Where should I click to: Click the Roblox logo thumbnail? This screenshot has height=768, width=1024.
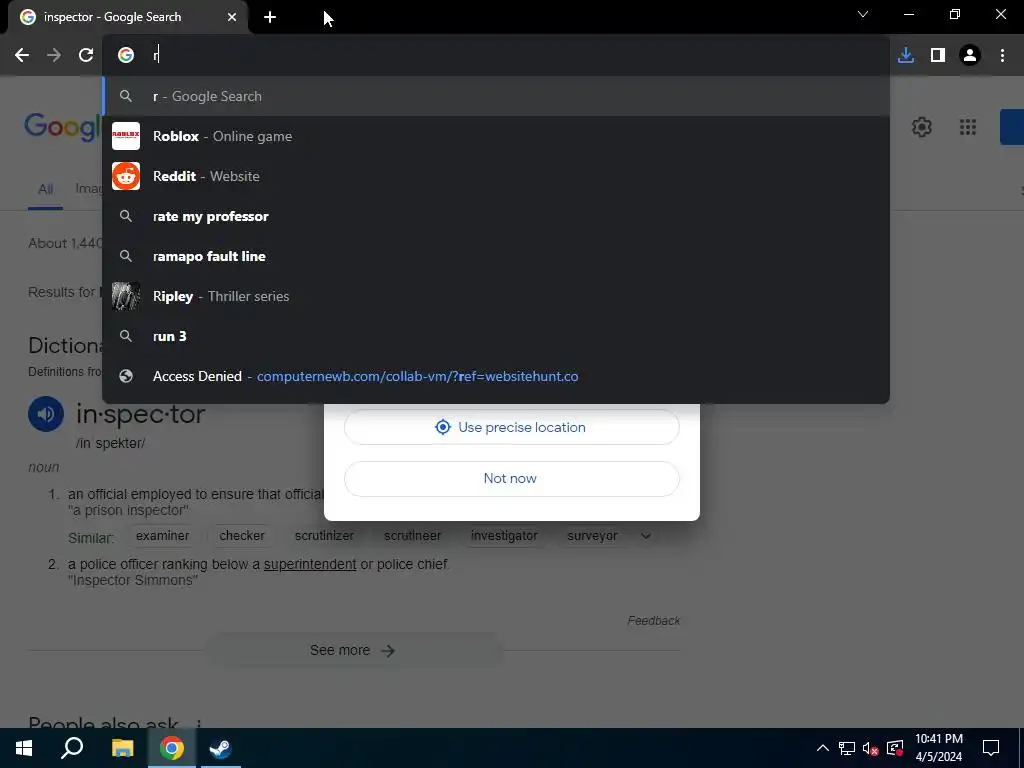[126, 136]
